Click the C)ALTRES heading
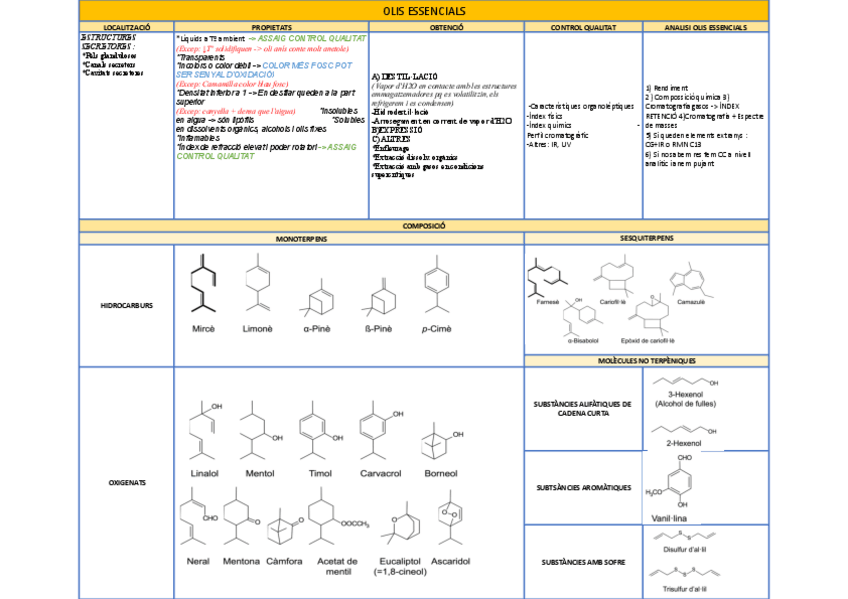This screenshot has height=599, width=848. 391,139
